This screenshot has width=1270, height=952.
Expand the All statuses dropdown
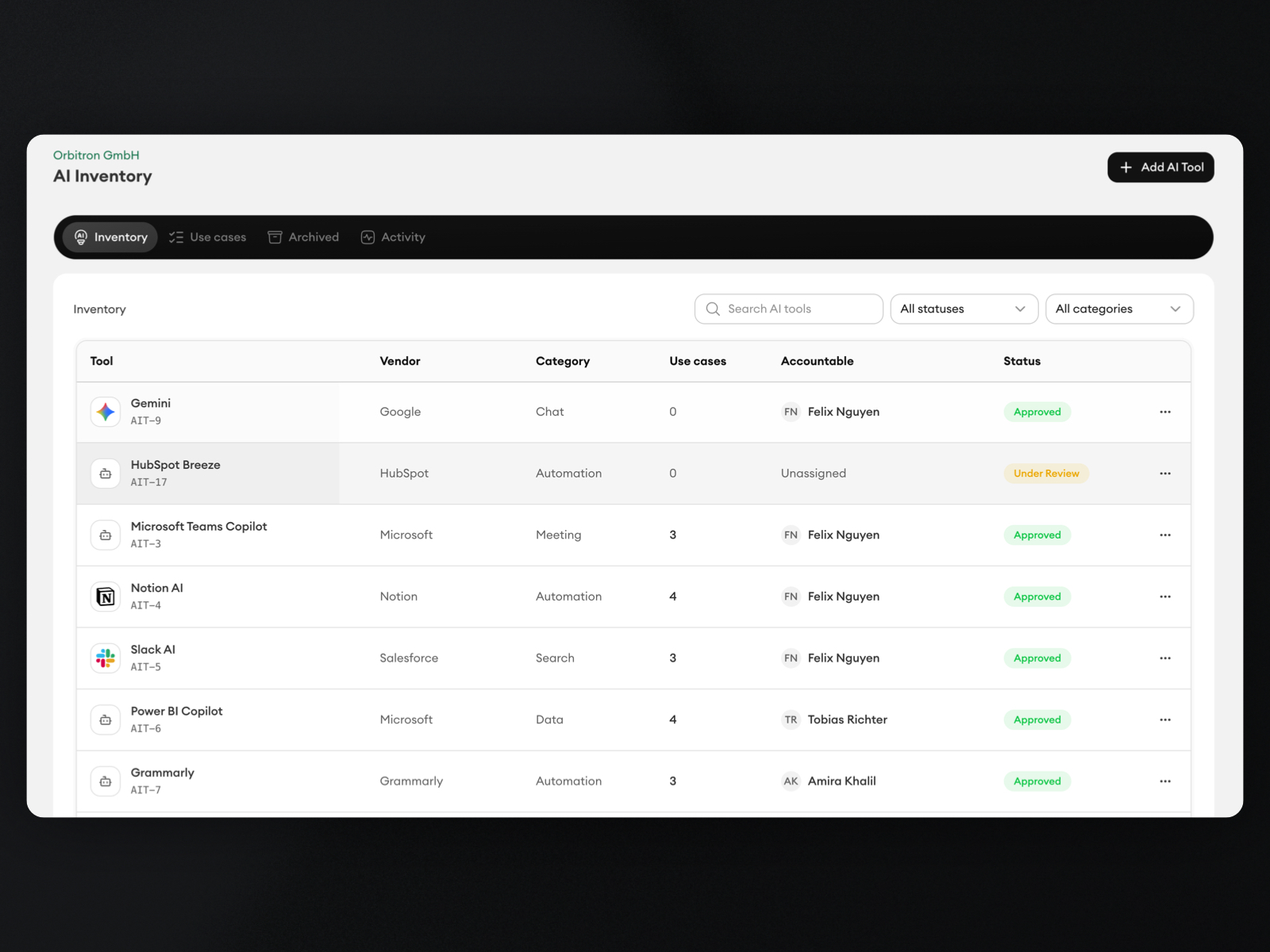964,309
